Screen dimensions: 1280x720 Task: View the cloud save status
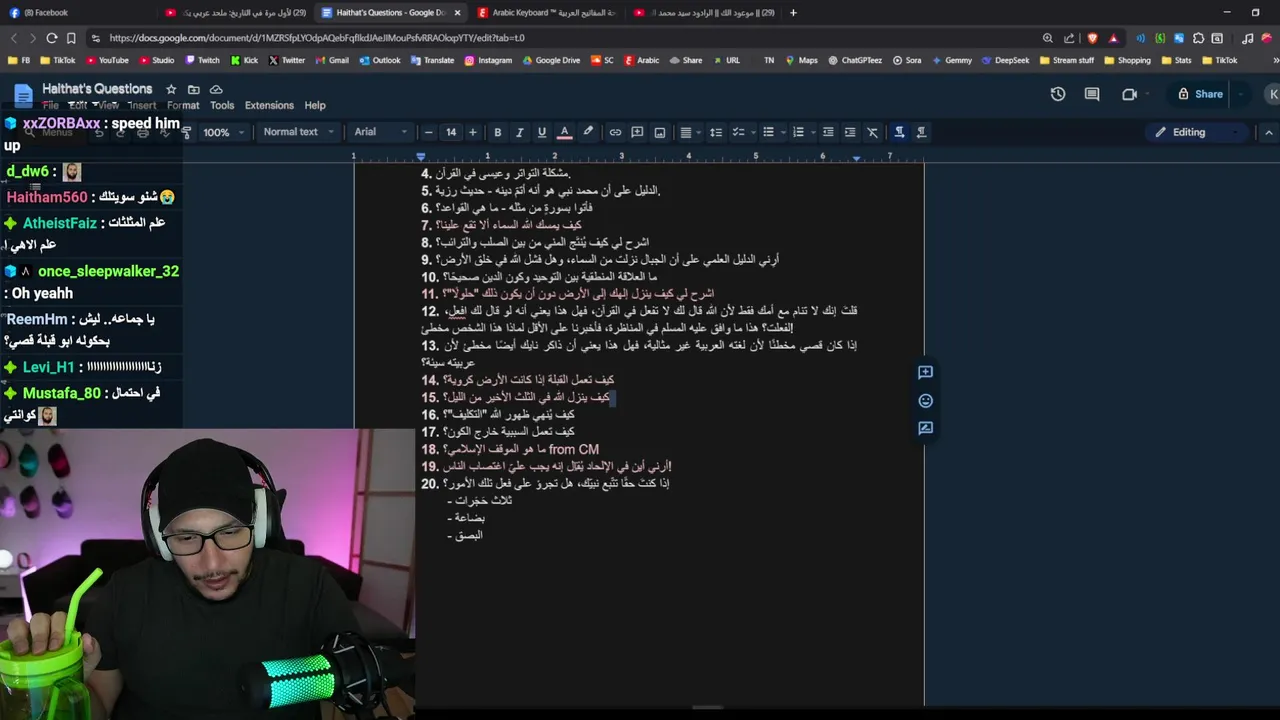(x=215, y=89)
